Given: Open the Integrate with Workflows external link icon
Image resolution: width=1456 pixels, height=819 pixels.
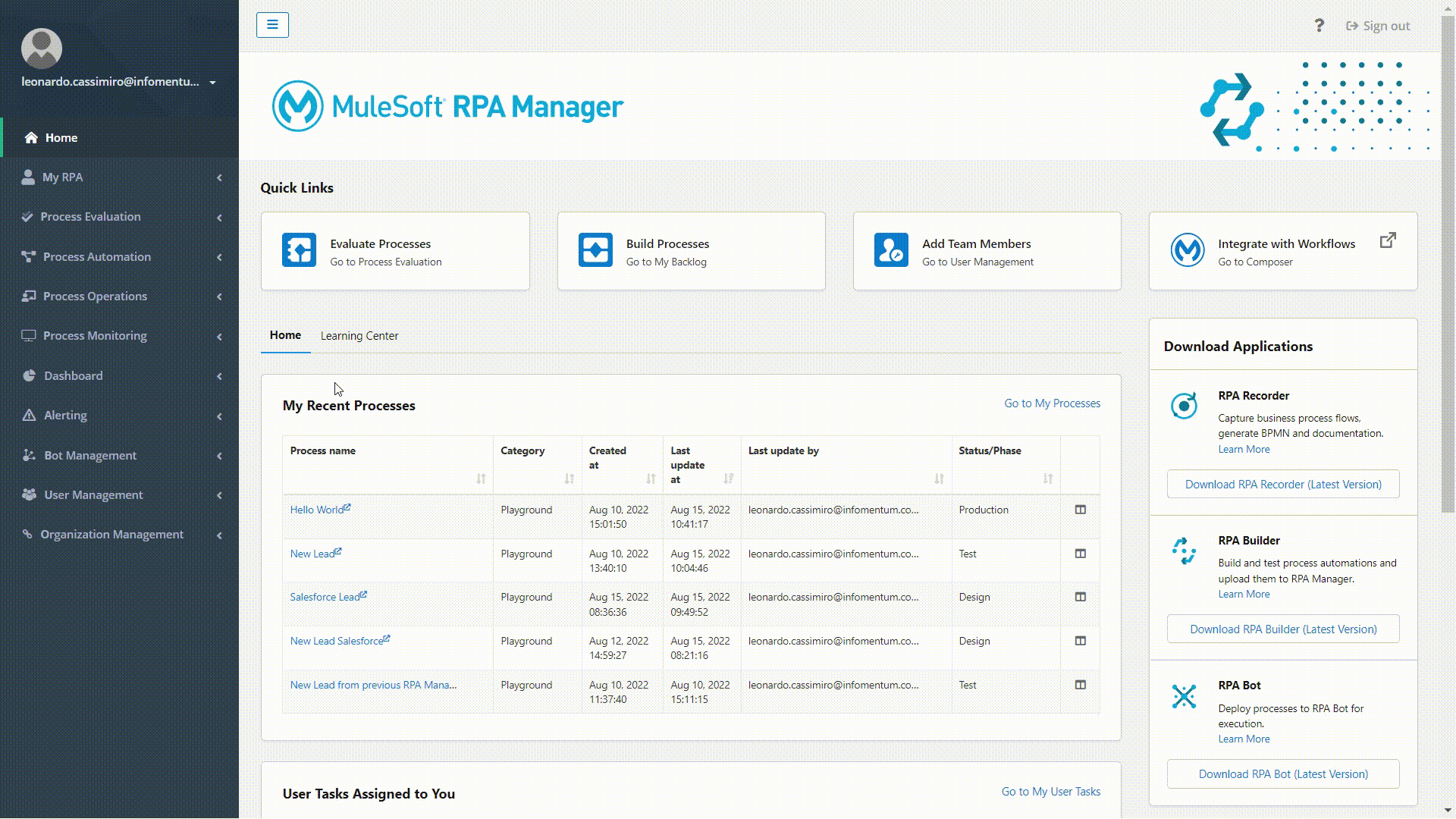Looking at the screenshot, I should point(1389,240).
